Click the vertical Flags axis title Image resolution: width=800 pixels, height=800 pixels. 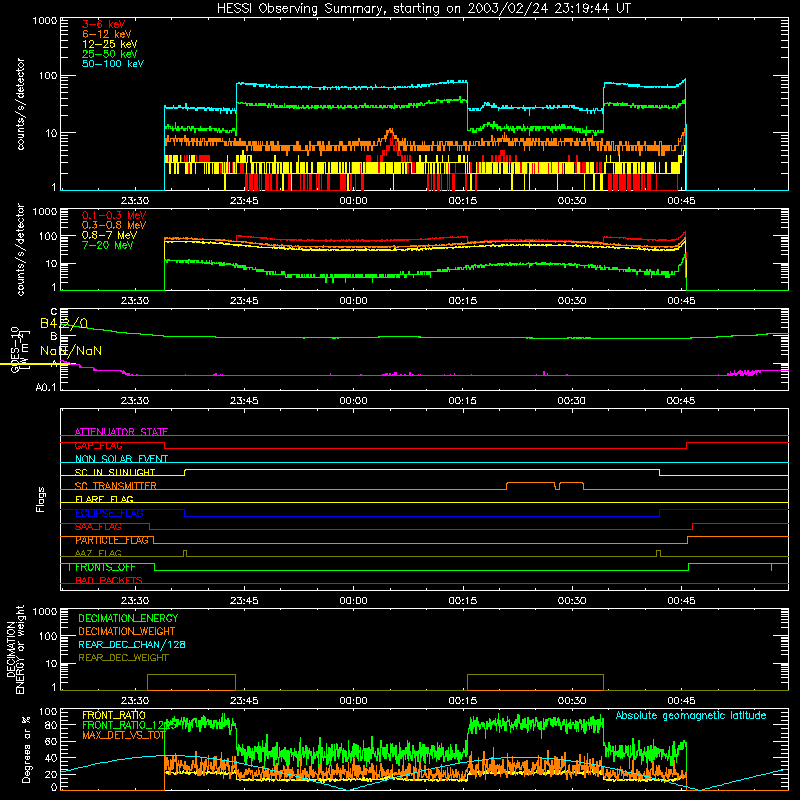(41, 499)
